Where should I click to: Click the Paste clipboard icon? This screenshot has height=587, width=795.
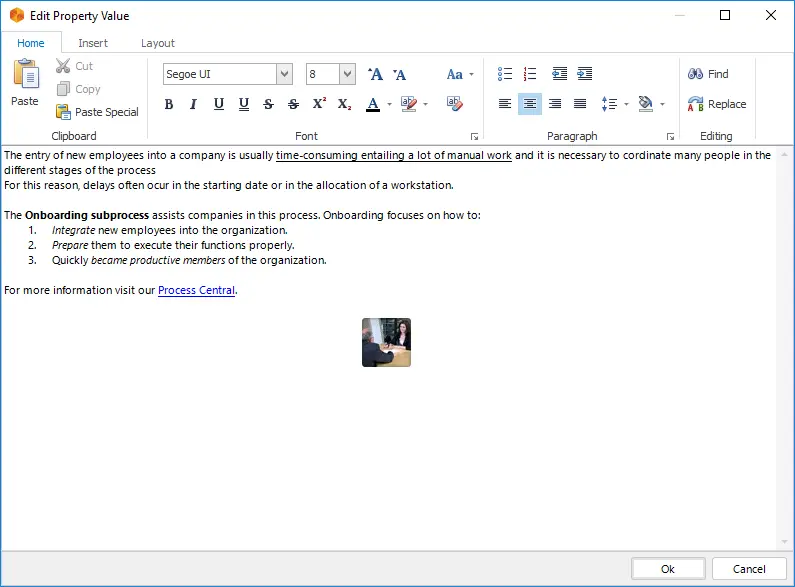click(x=25, y=74)
